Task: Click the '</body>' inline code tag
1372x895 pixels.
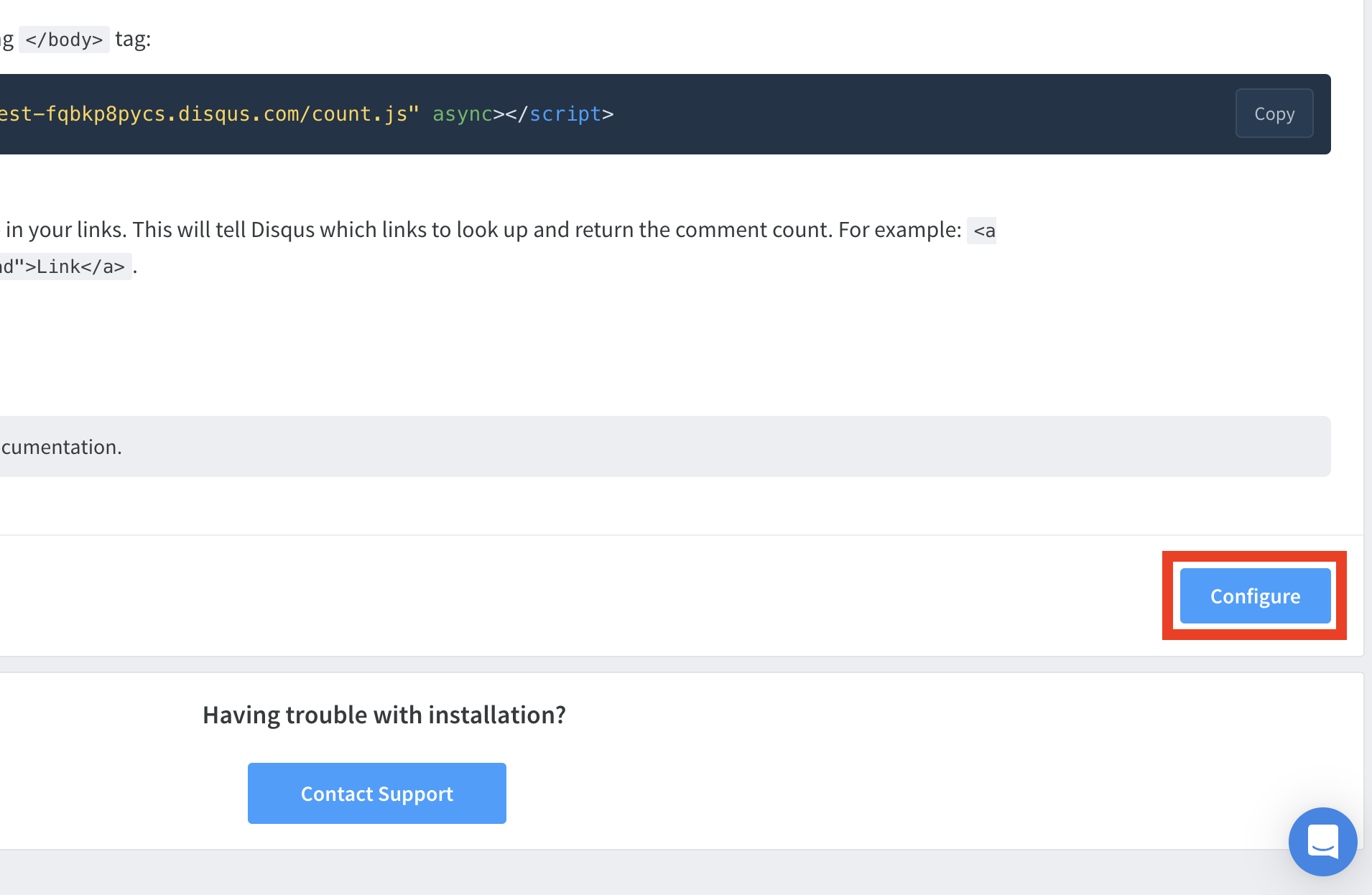Action: coord(64,40)
